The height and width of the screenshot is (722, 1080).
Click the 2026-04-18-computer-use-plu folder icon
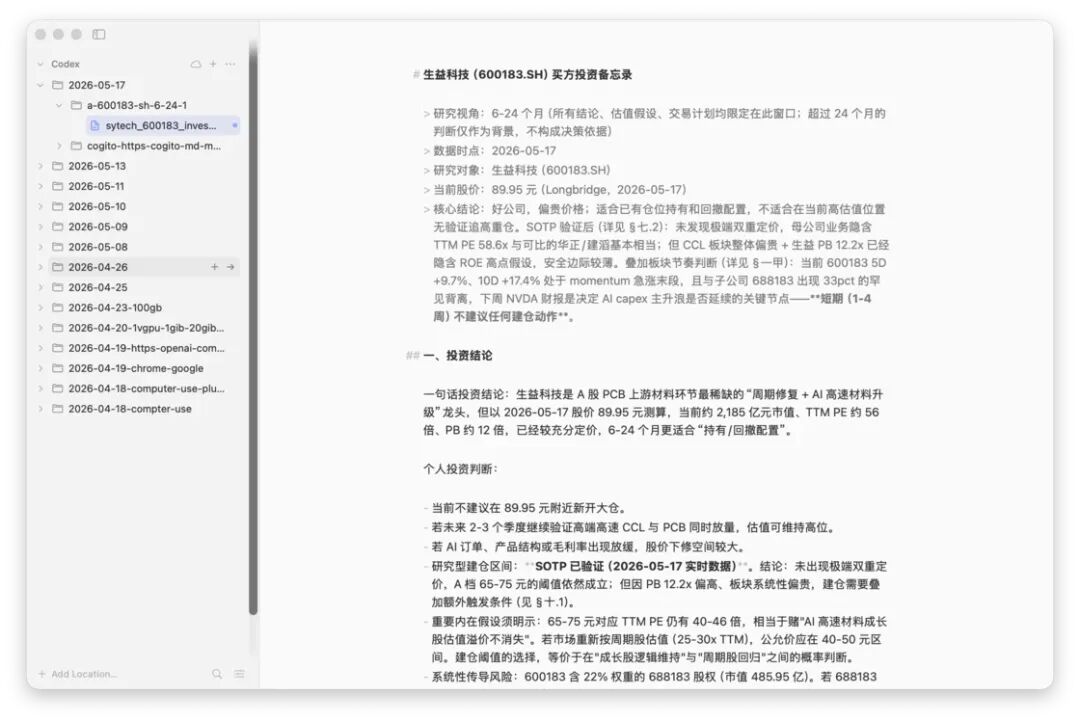click(58, 389)
